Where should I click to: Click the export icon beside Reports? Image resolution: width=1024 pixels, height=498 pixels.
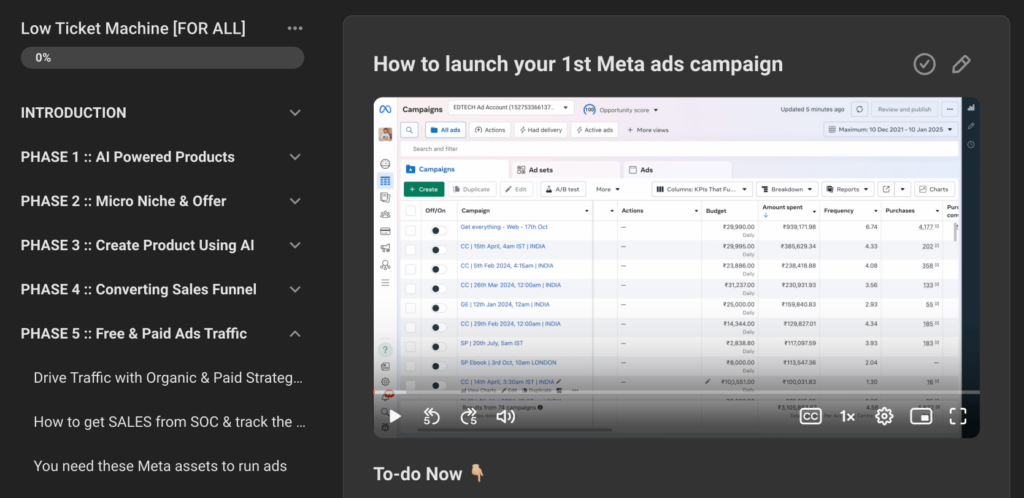pos(886,189)
